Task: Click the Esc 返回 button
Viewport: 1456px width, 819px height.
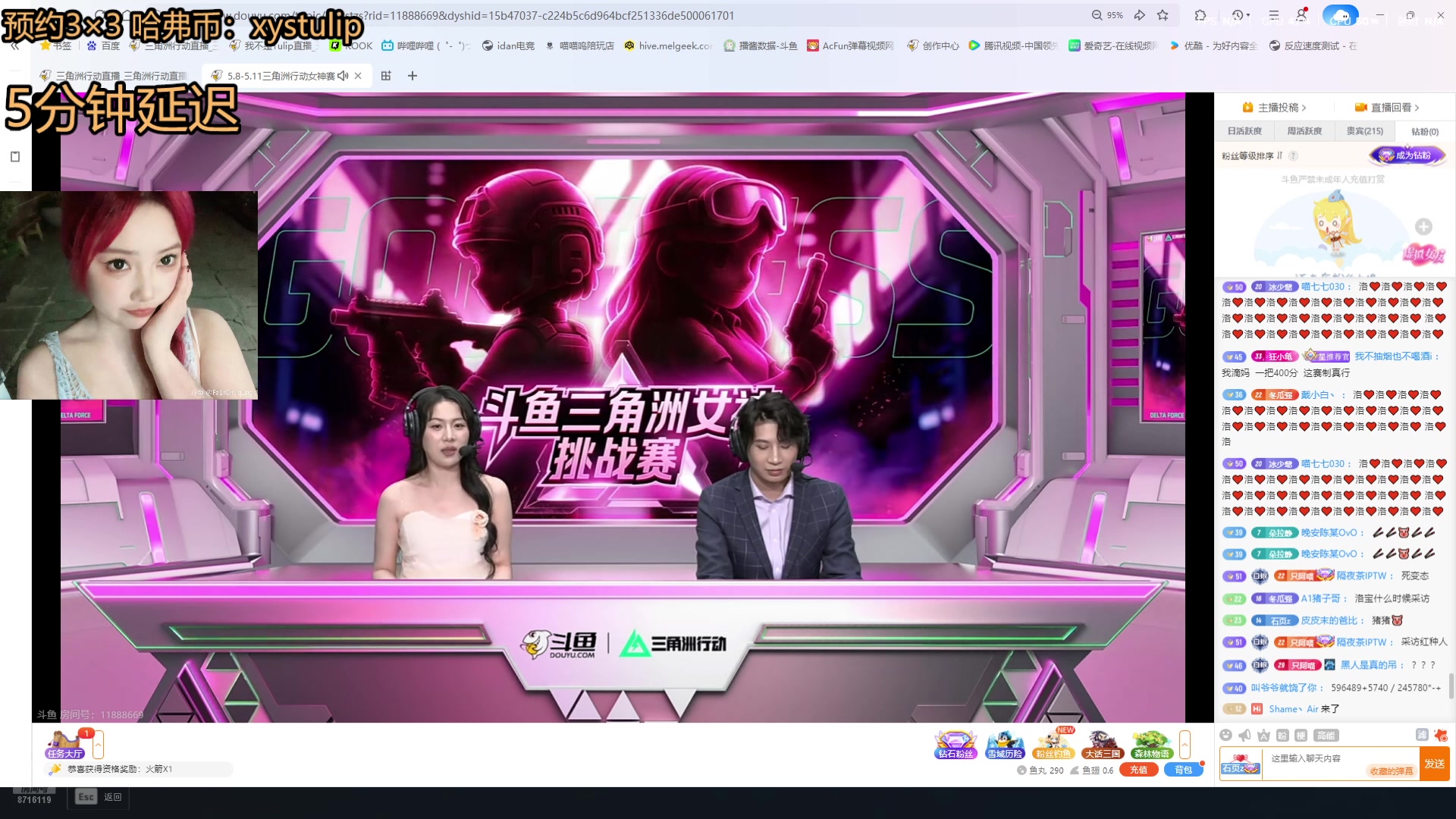Action: tap(99, 797)
